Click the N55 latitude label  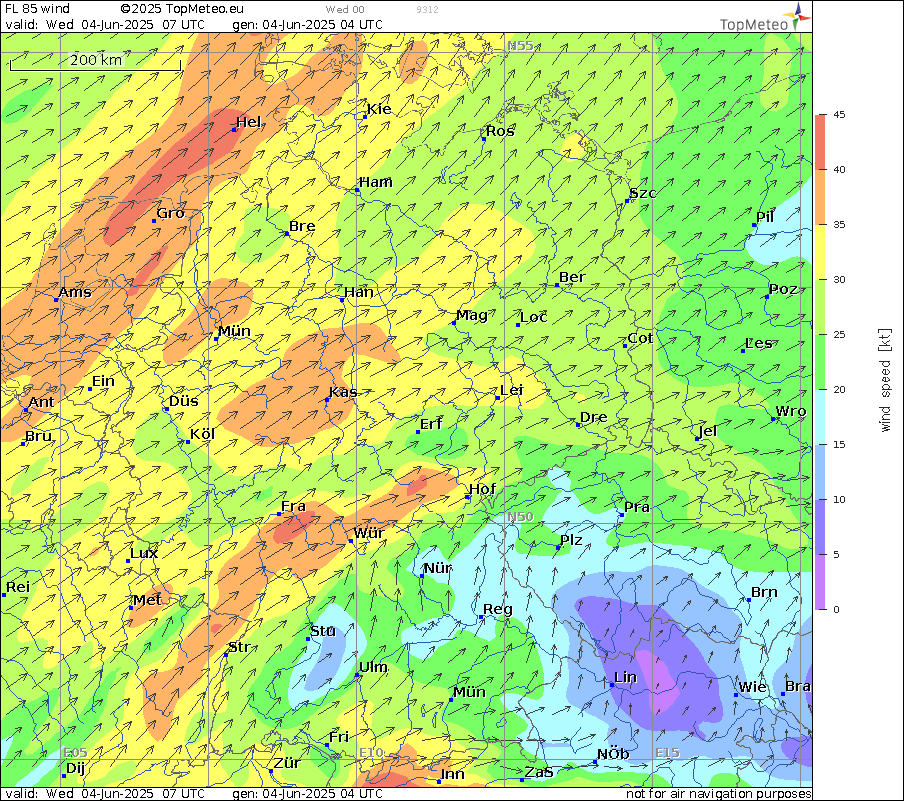tap(520, 46)
